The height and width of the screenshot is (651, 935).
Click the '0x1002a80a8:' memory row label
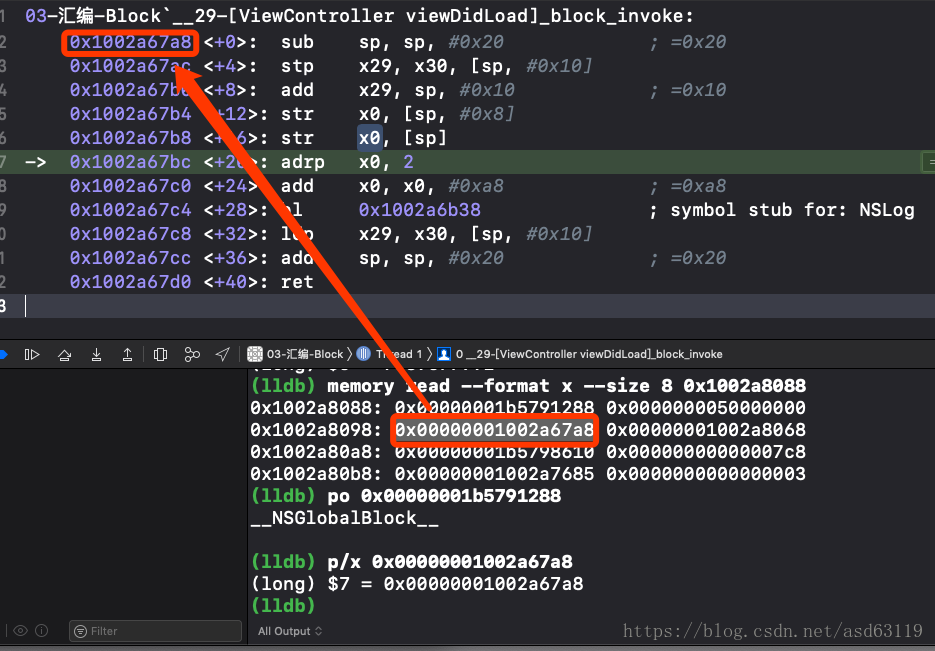316,451
